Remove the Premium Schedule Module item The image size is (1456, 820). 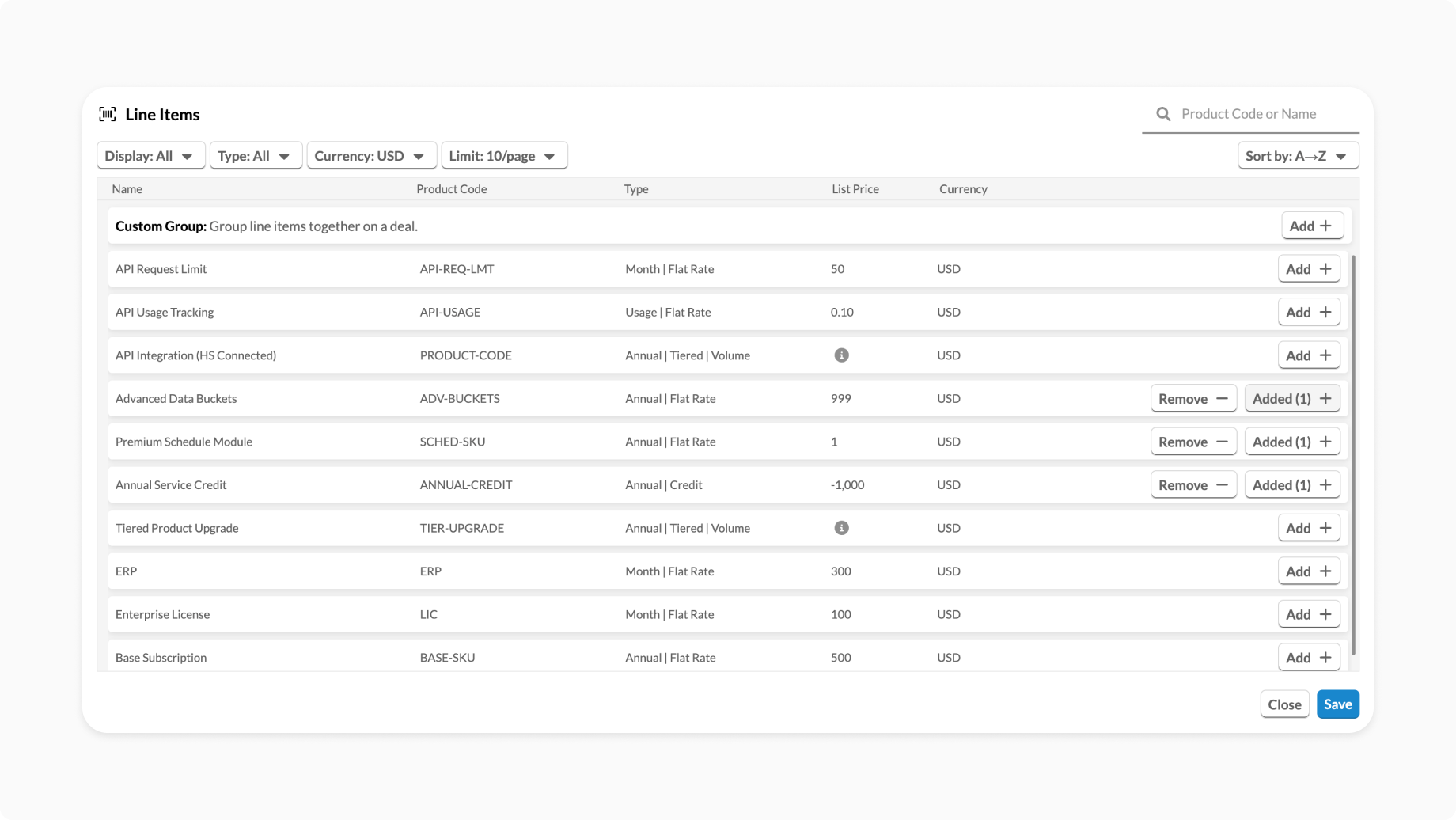pos(1192,442)
